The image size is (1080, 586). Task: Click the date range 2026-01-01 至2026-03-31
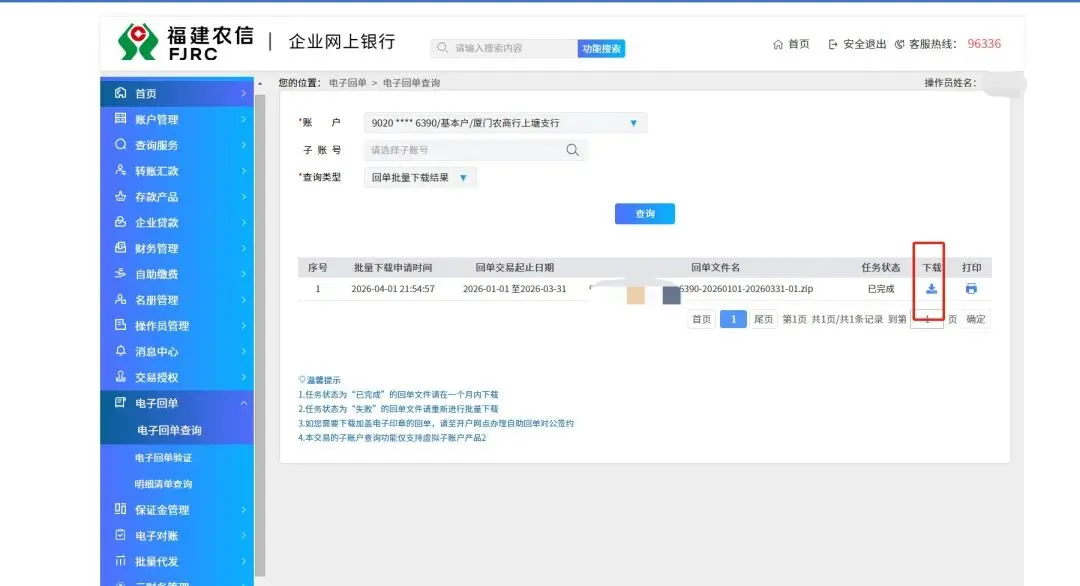pyautogui.click(x=515, y=289)
